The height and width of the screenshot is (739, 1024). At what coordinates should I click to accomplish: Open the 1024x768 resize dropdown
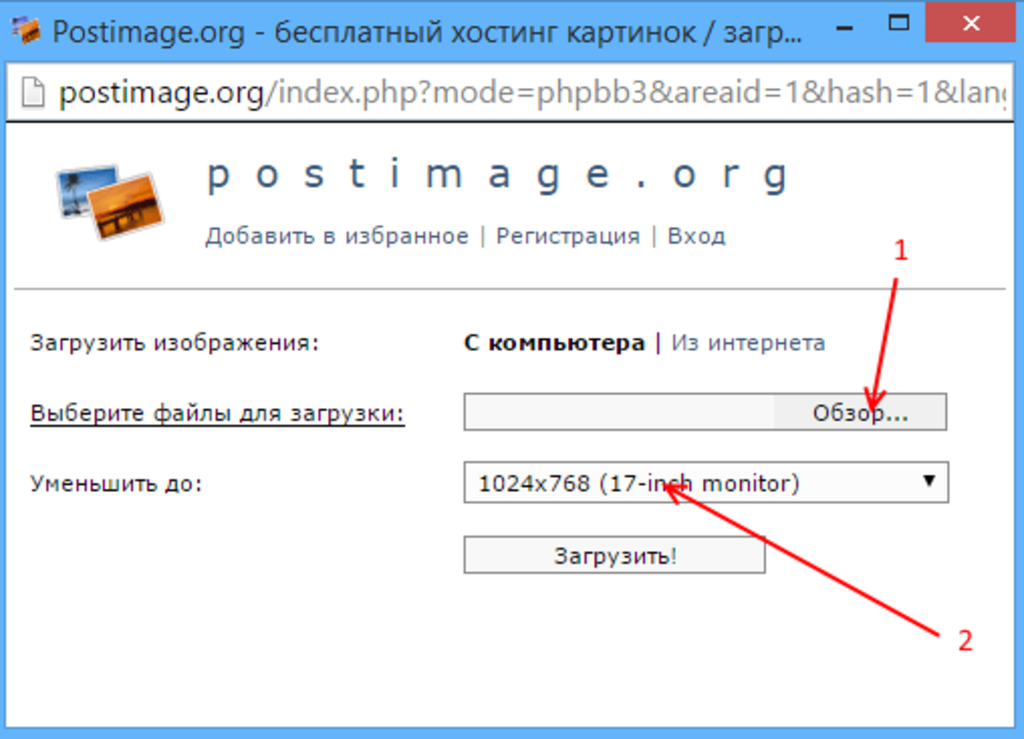click(706, 483)
